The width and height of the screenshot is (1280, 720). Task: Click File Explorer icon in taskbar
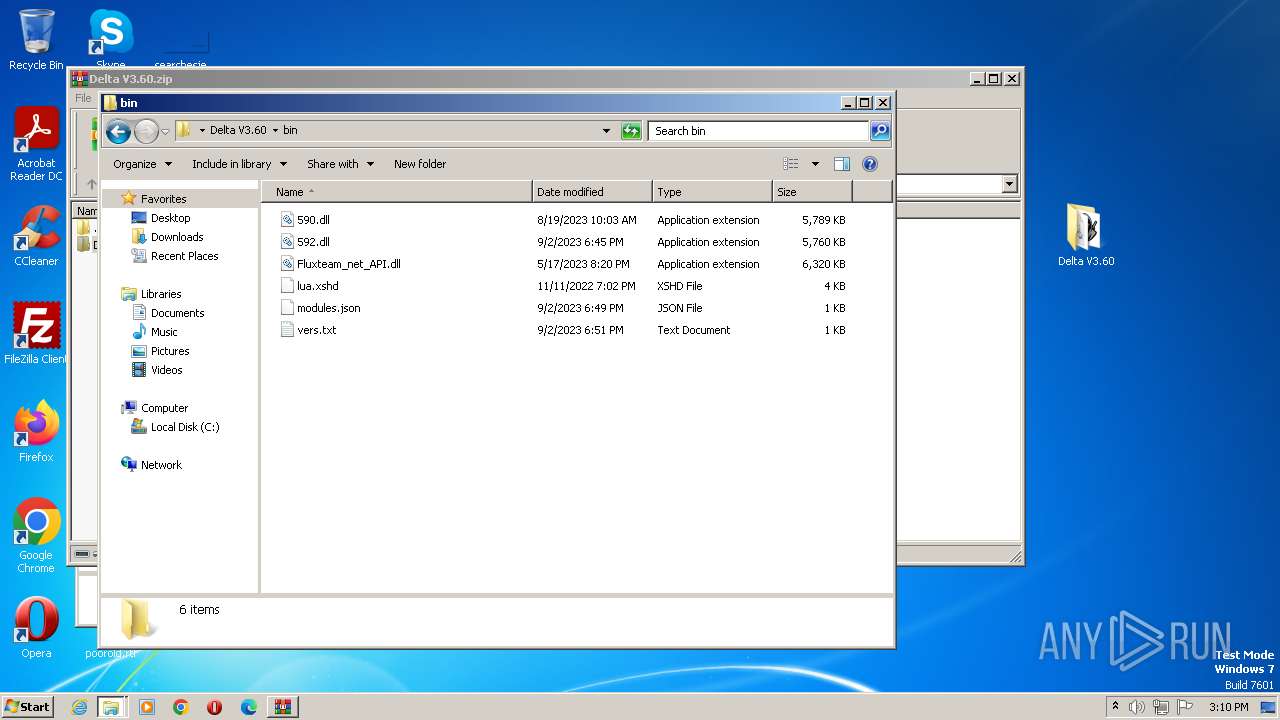111,707
